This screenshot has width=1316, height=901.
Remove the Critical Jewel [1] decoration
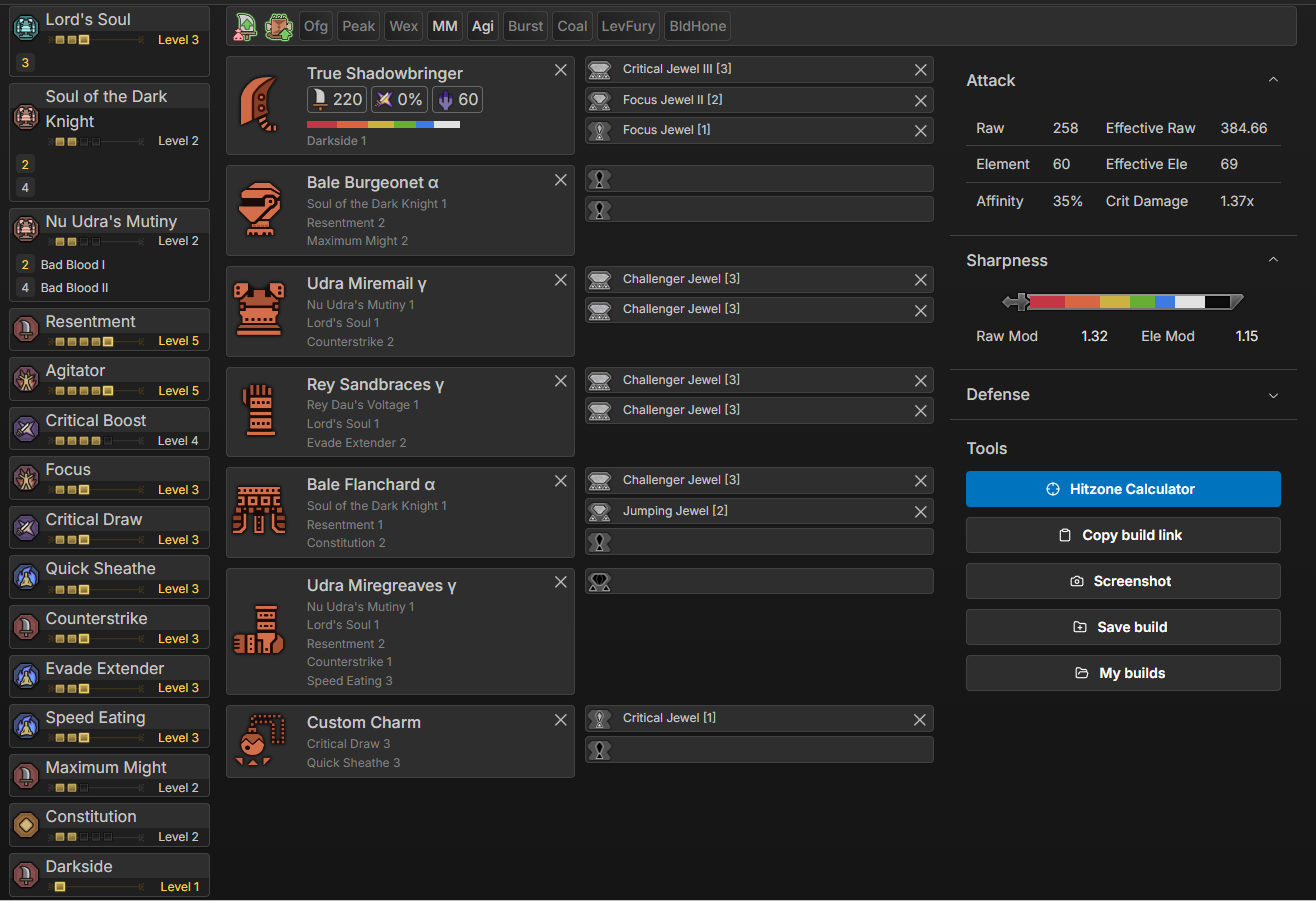pyautogui.click(x=920, y=720)
